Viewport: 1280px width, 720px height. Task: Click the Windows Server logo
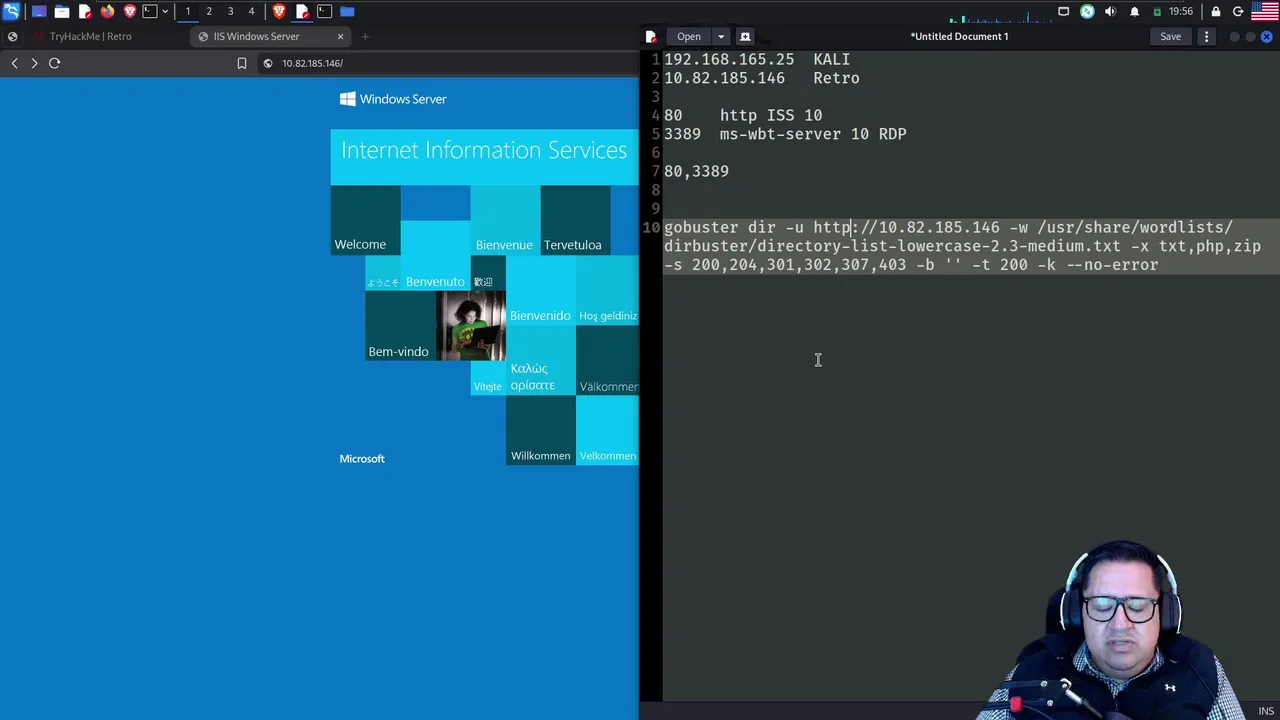click(393, 99)
